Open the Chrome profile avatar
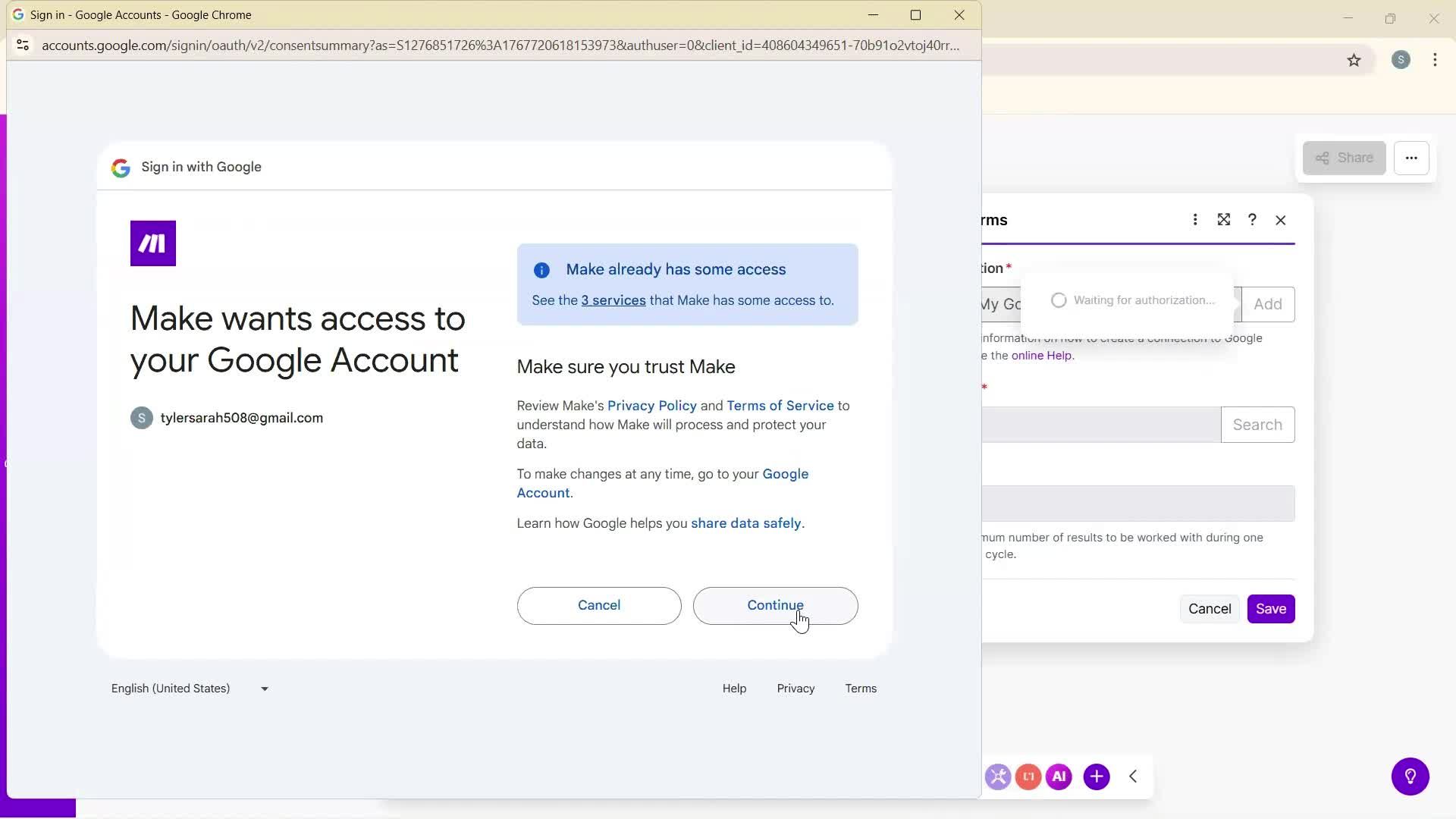Viewport: 1456px width, 819px height. (x=1401, y=60)
